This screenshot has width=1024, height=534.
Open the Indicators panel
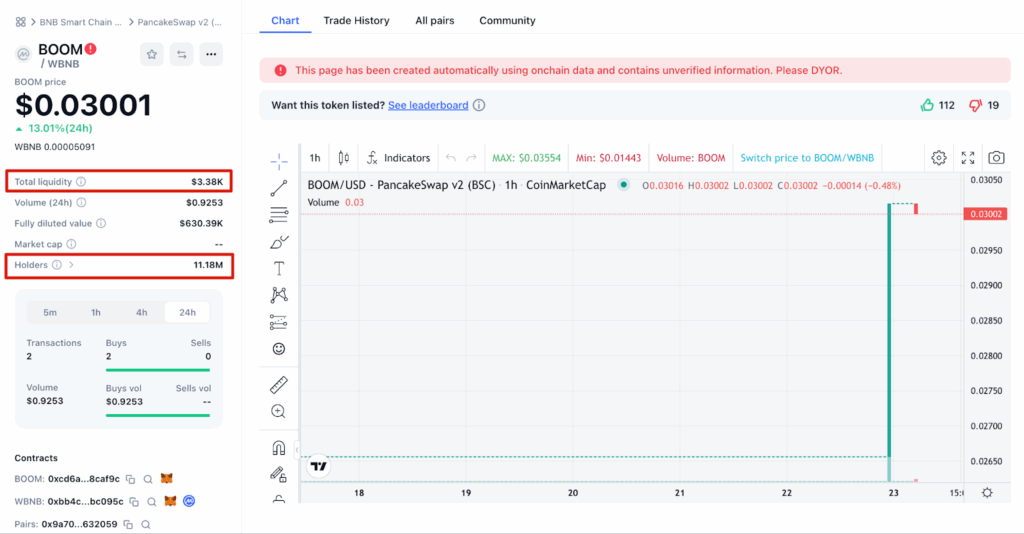[x=398, y=158]
